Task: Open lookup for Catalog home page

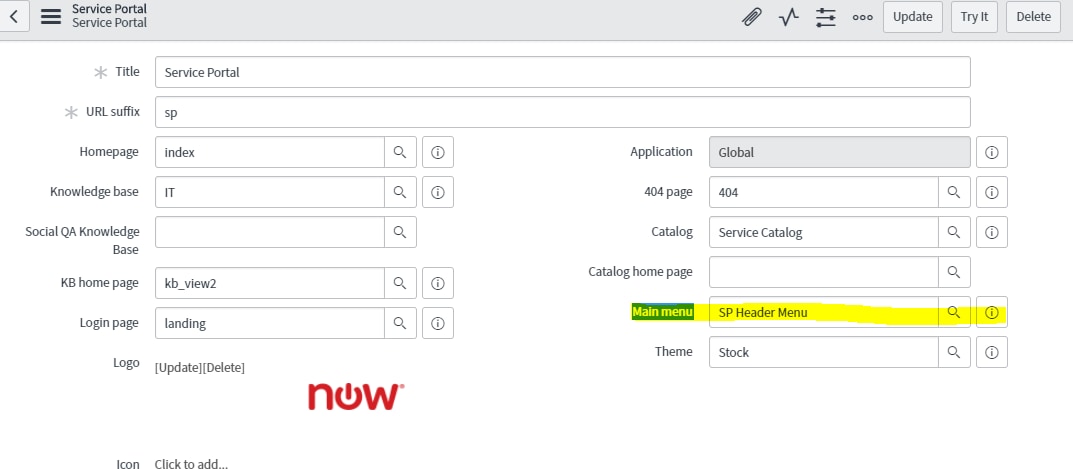Action: 954,272
